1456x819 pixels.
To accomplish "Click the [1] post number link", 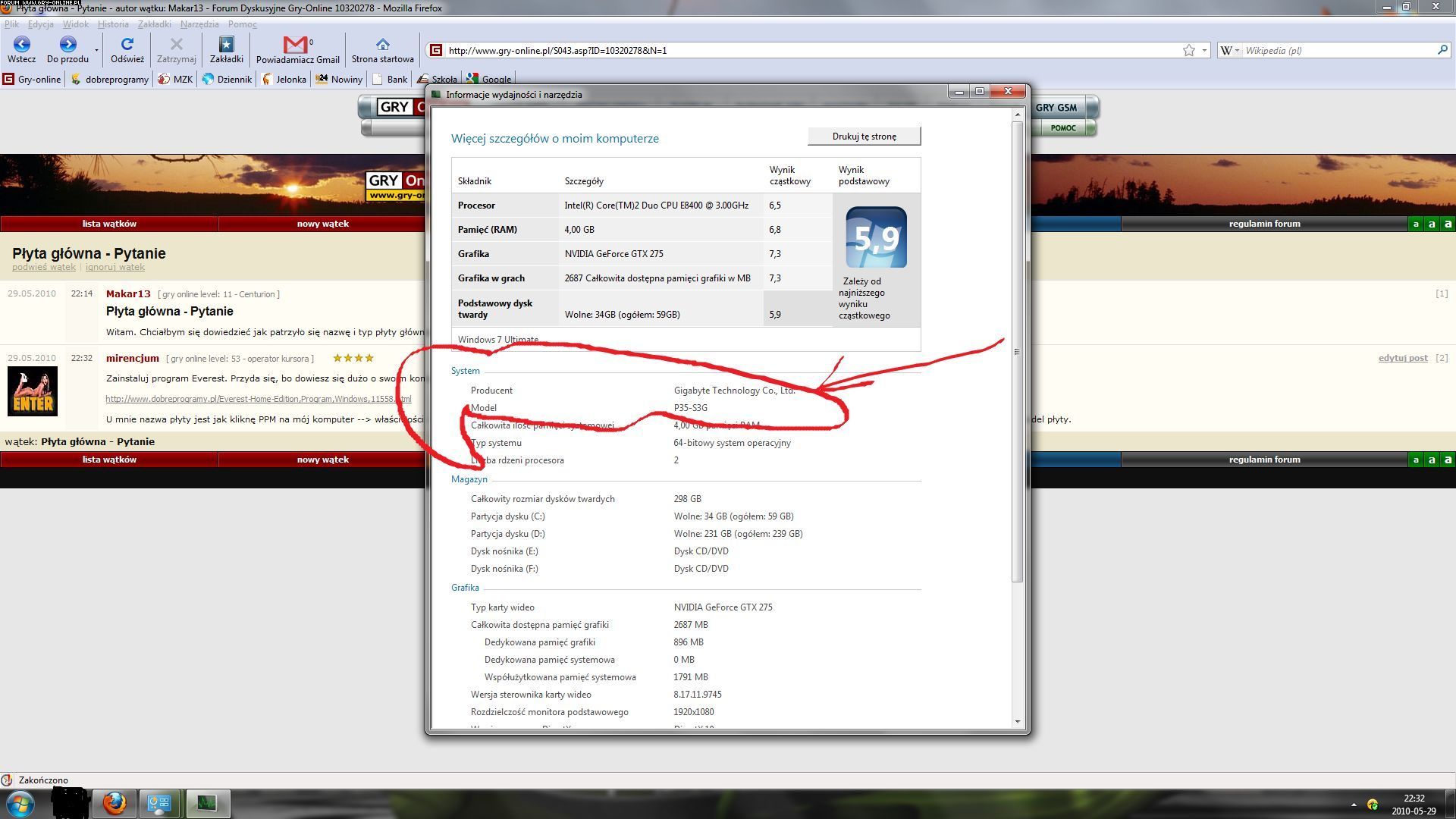I will pyautogui.click(x=1442, y=293).
